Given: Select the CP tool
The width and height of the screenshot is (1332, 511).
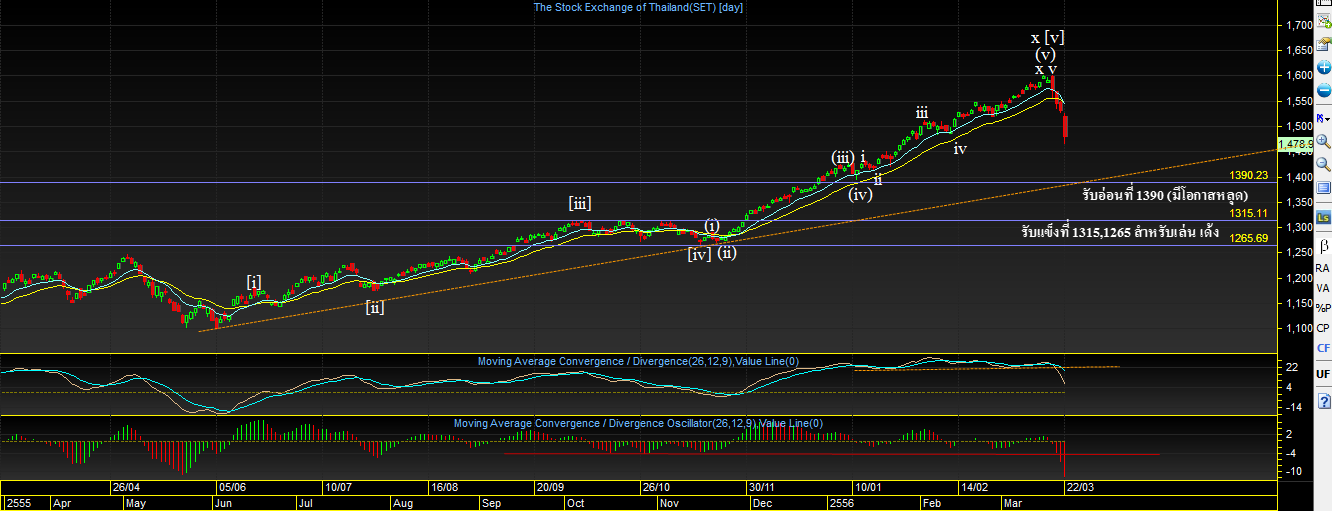Looking at the screenshot, I should point(1323,328).
